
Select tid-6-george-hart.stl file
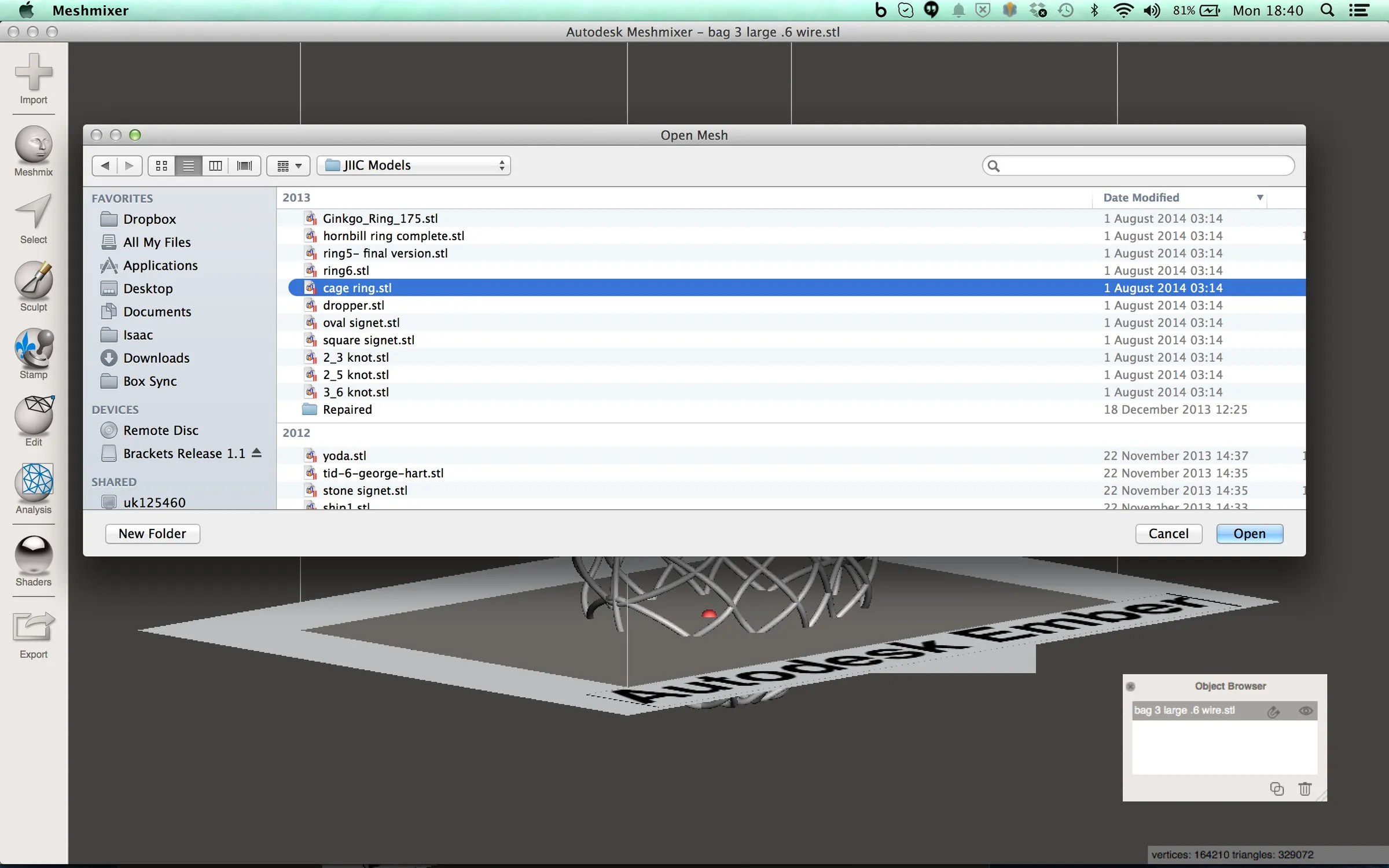click(x=791, y=473)
